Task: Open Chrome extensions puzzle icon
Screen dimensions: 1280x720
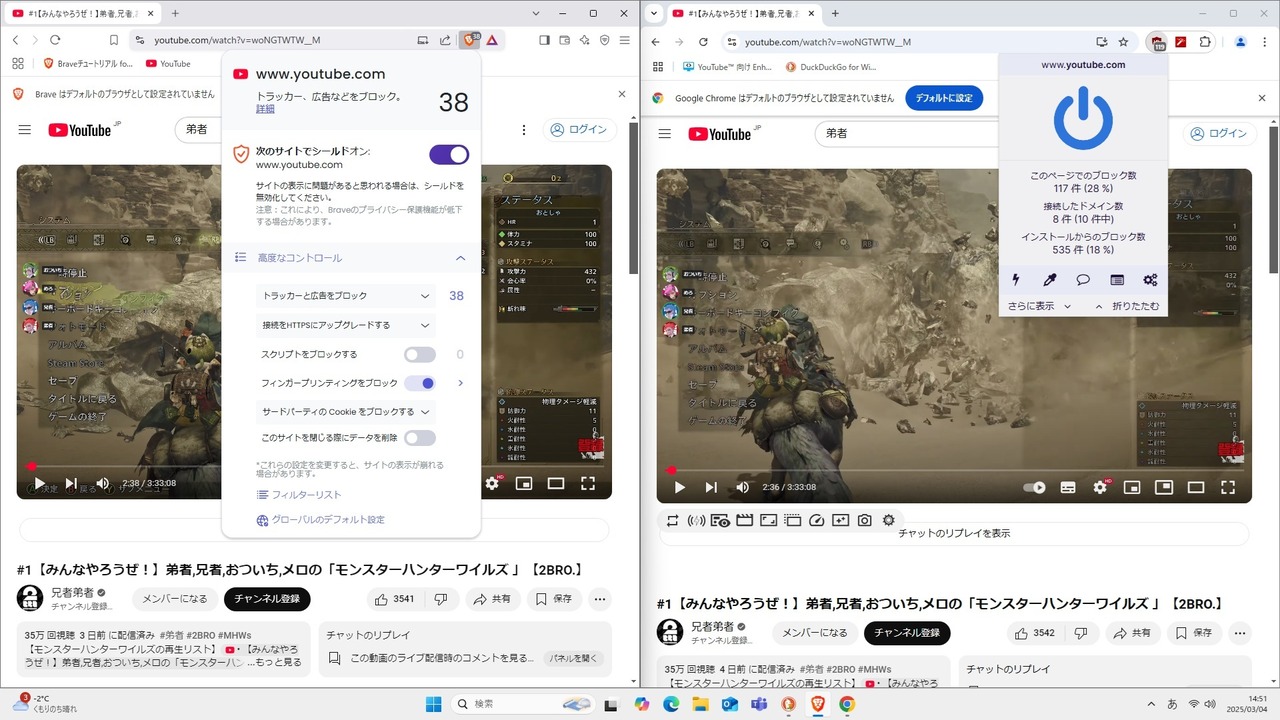Action: 1204,42
